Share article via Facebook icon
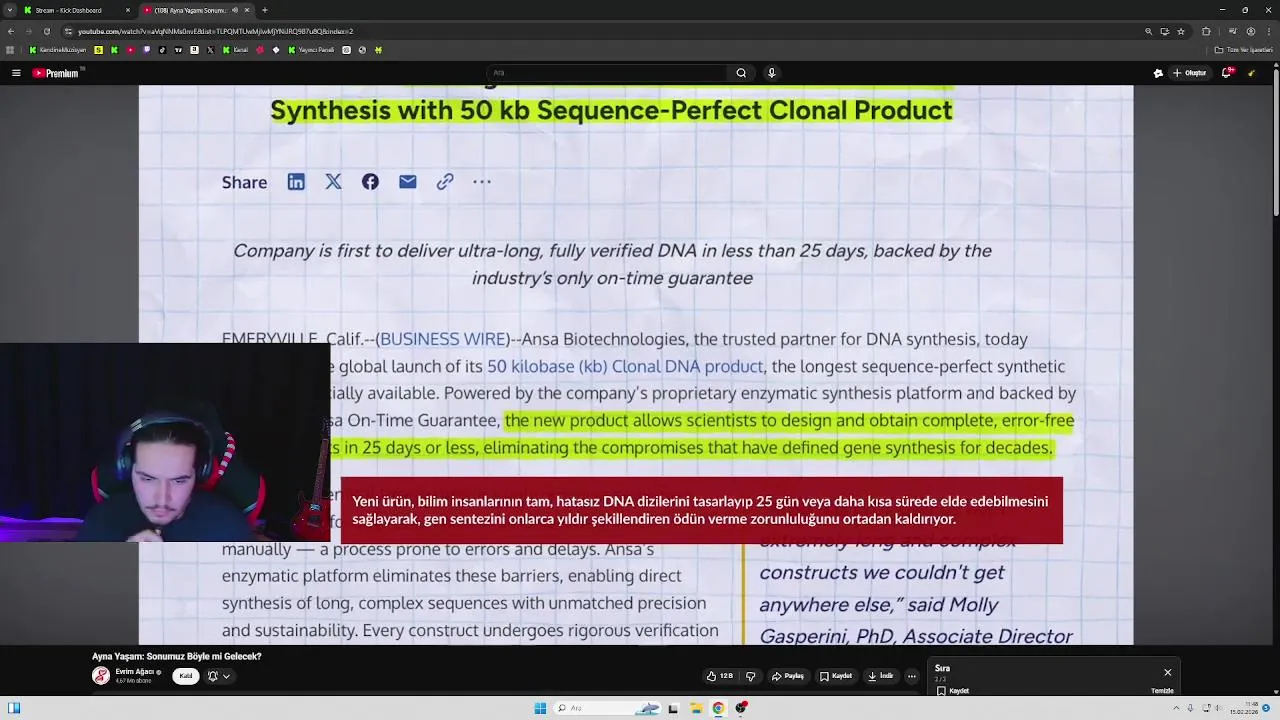 (x=370, y=181)
